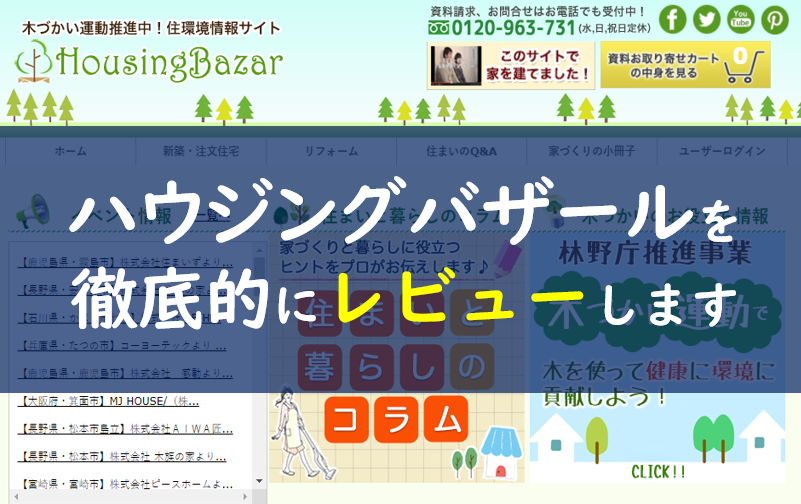View the 資料お取り寄せカート contents

point(685,65)
